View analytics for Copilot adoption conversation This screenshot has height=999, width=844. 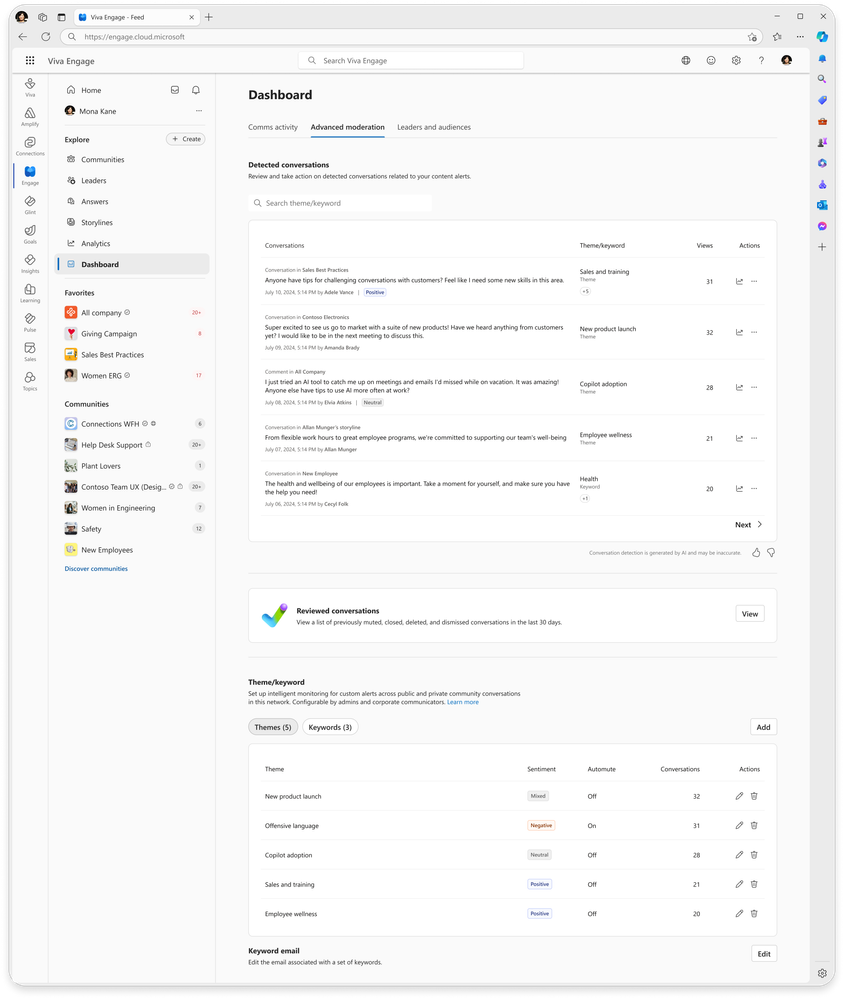point(740,387)
